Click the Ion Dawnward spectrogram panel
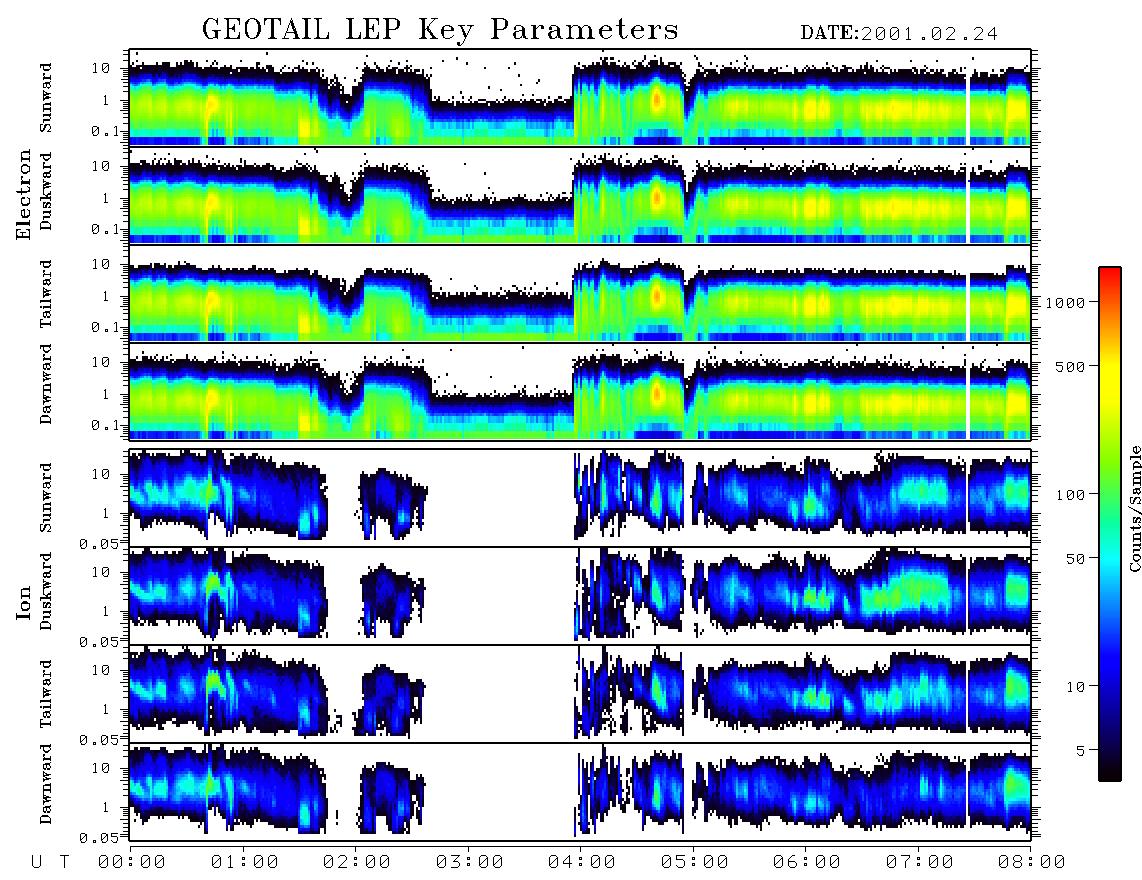The image size is (1142, 880). (580, 791)
